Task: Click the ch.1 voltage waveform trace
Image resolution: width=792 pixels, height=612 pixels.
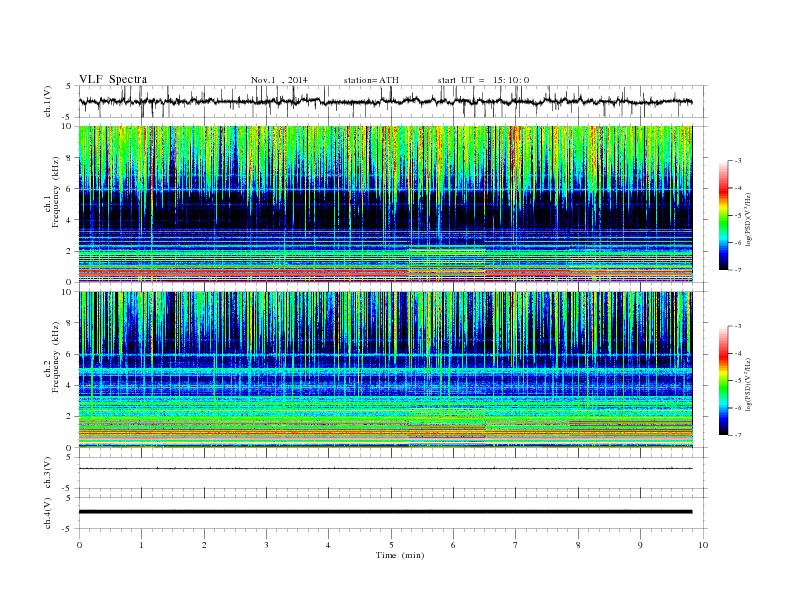Action: pos(385,101)
